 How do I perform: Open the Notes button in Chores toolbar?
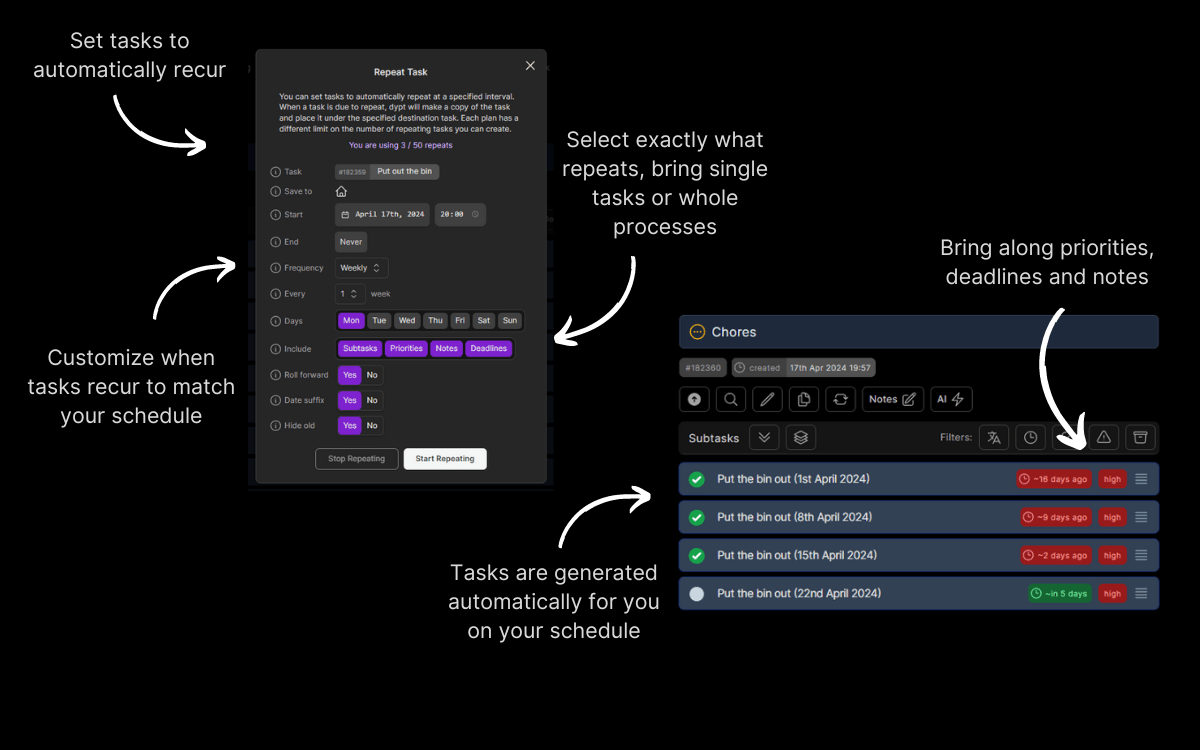[x=893, y=399]
